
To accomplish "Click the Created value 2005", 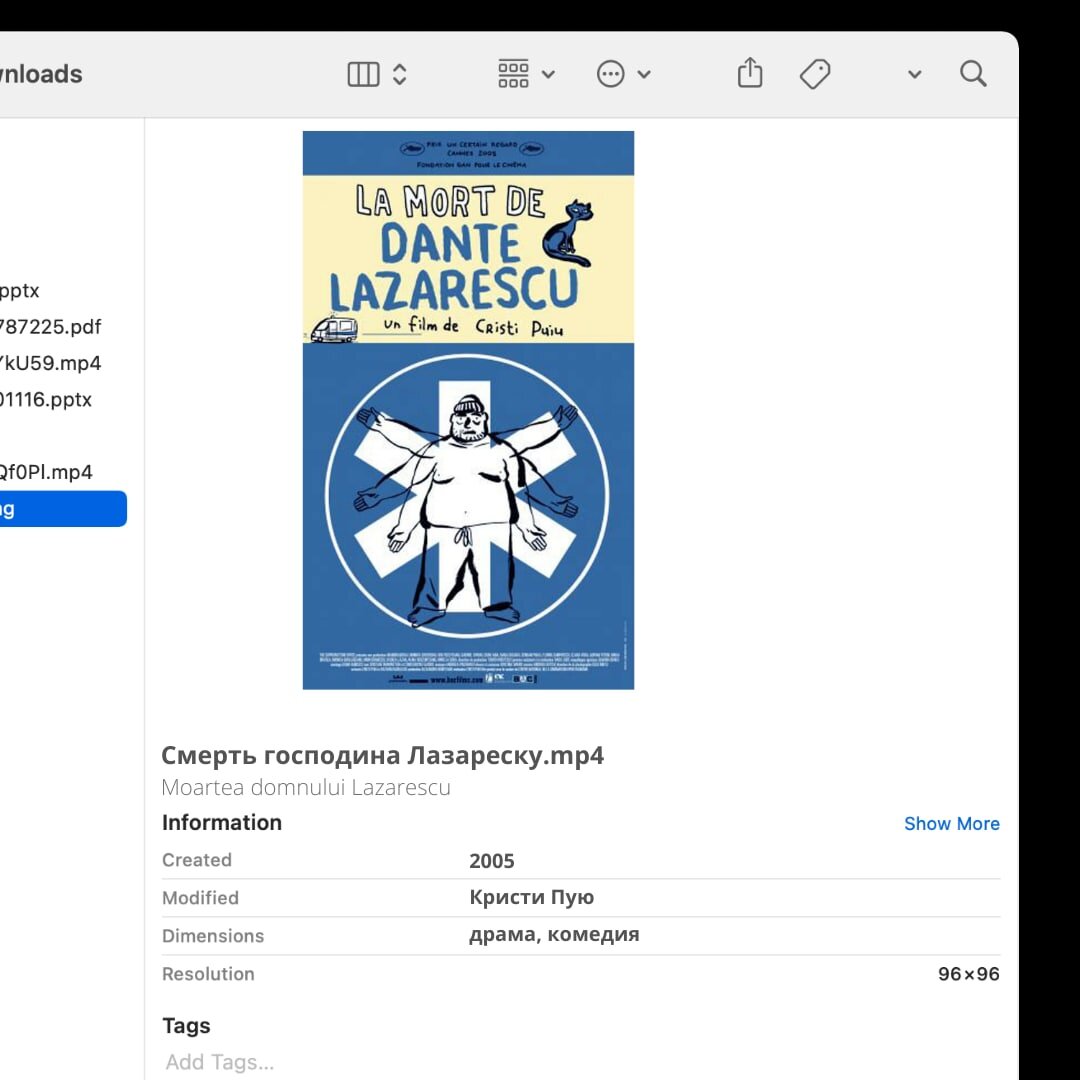I will 492,860.
